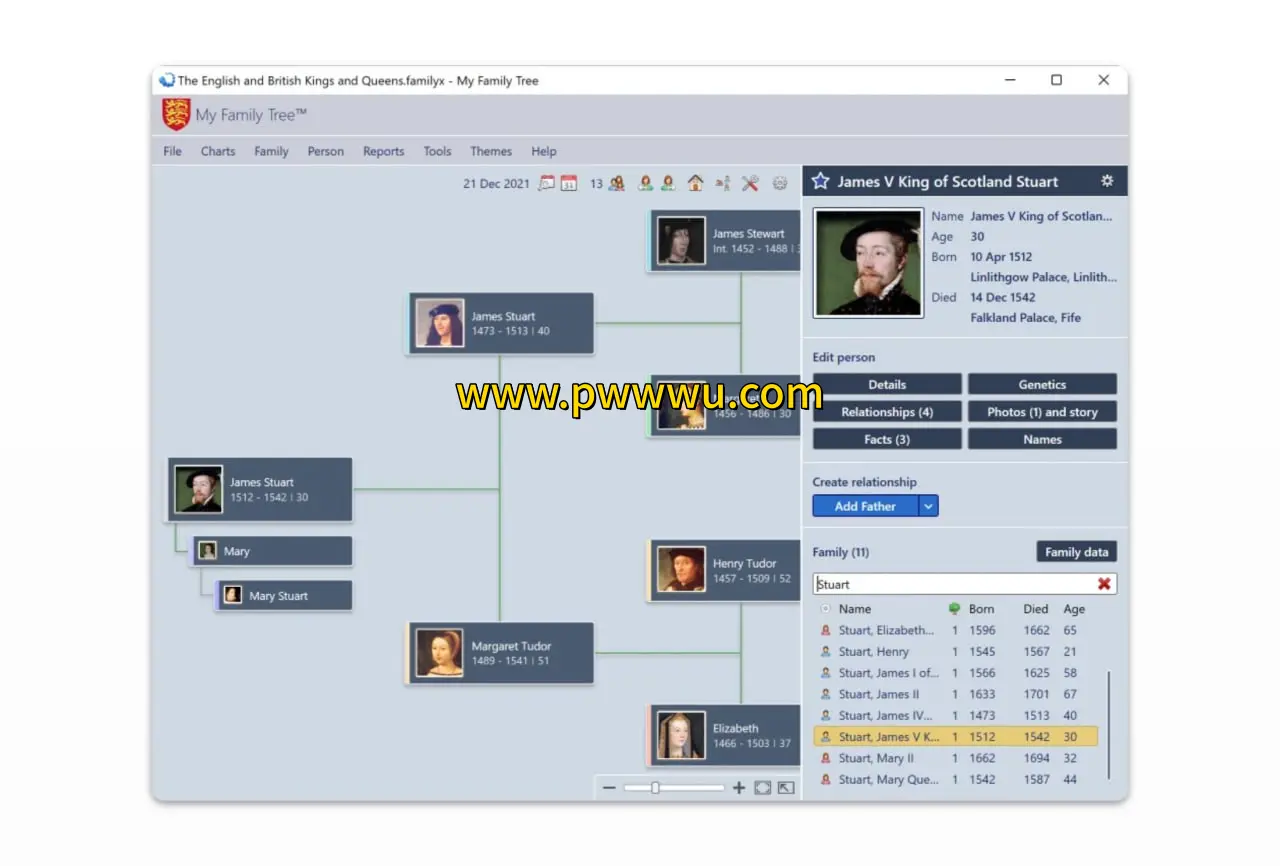Sort family list by Born column
1280x866 pixels.
981,609
